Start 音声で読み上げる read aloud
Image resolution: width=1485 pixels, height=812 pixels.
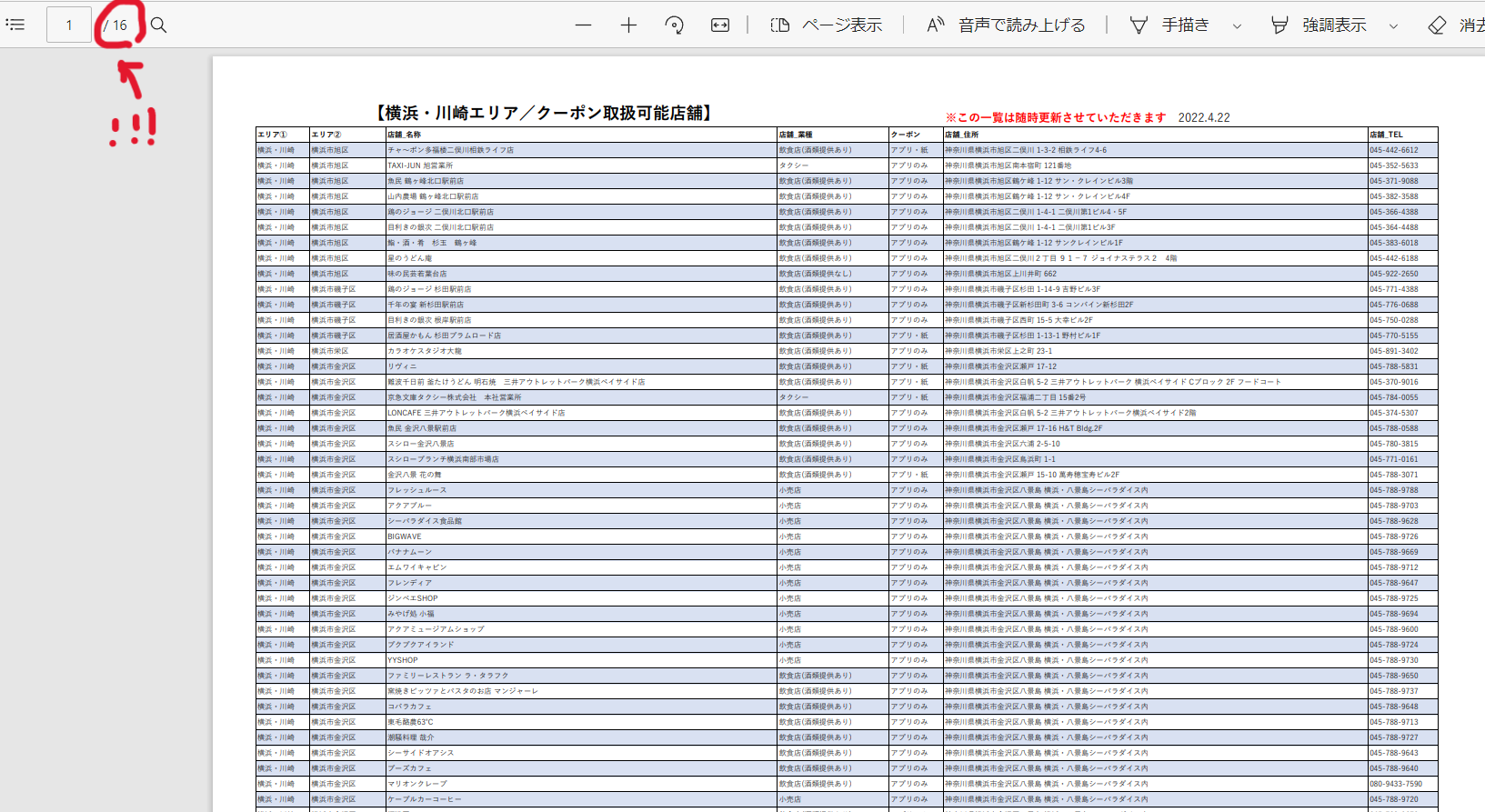click(x=1006, y=25)
